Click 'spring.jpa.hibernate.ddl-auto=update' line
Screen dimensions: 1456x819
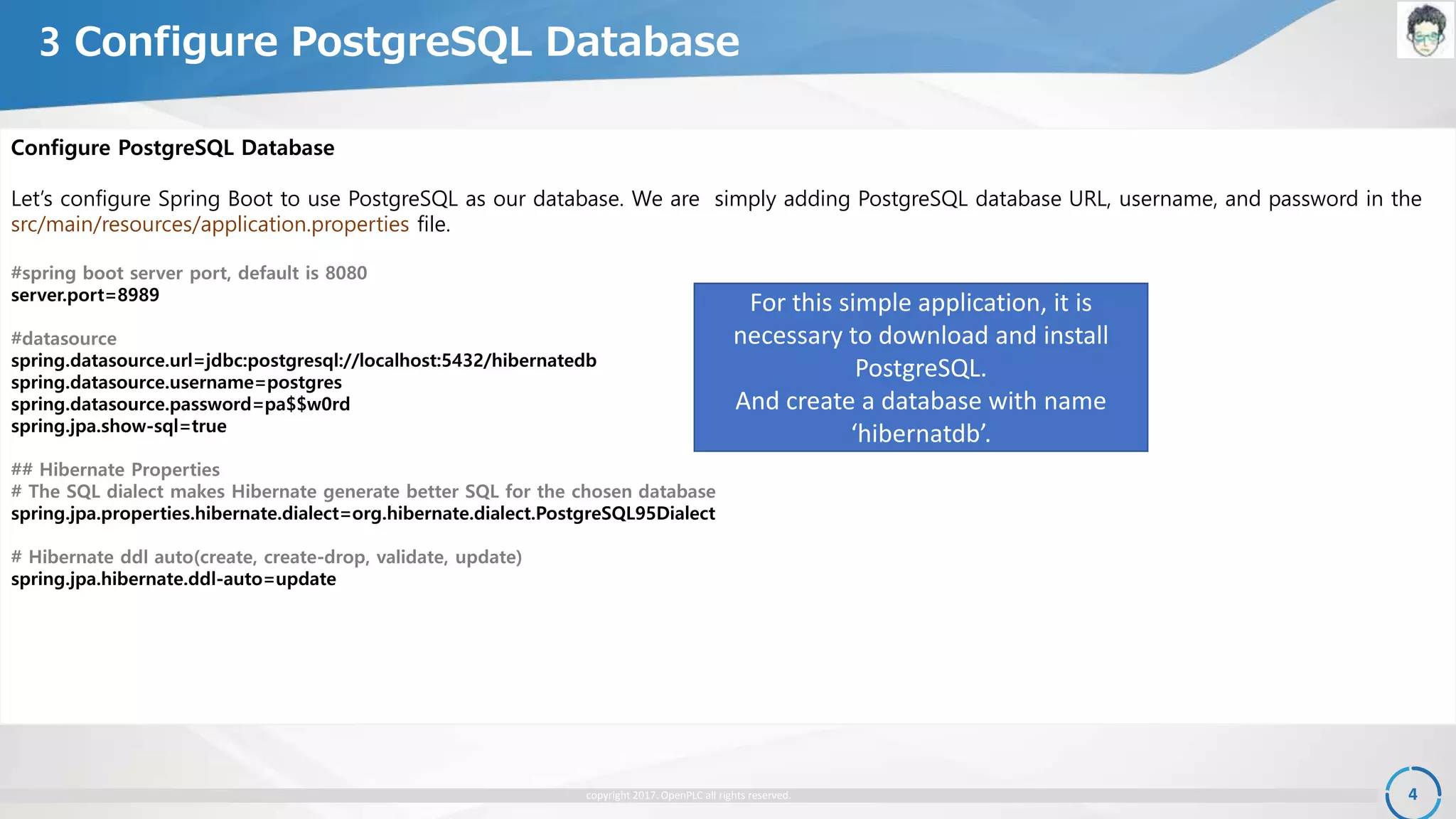(x=173, y=579)
